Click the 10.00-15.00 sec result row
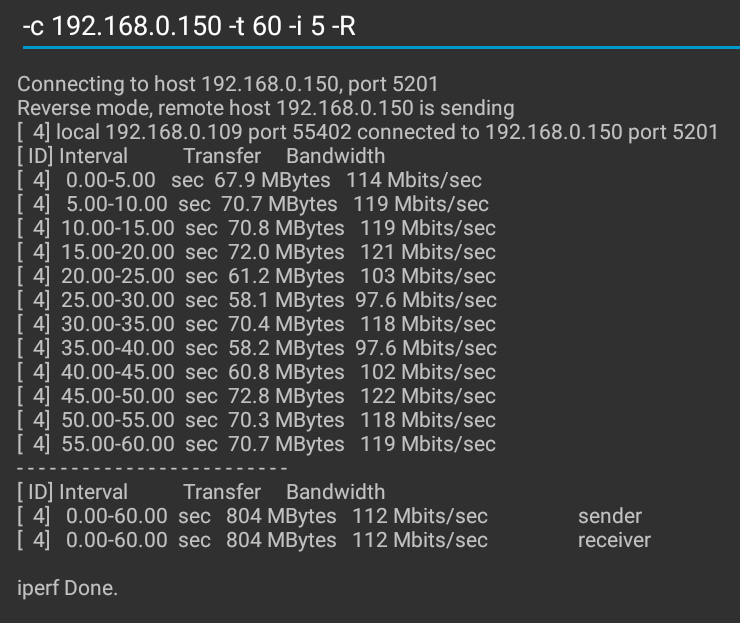 coord(257,228)
